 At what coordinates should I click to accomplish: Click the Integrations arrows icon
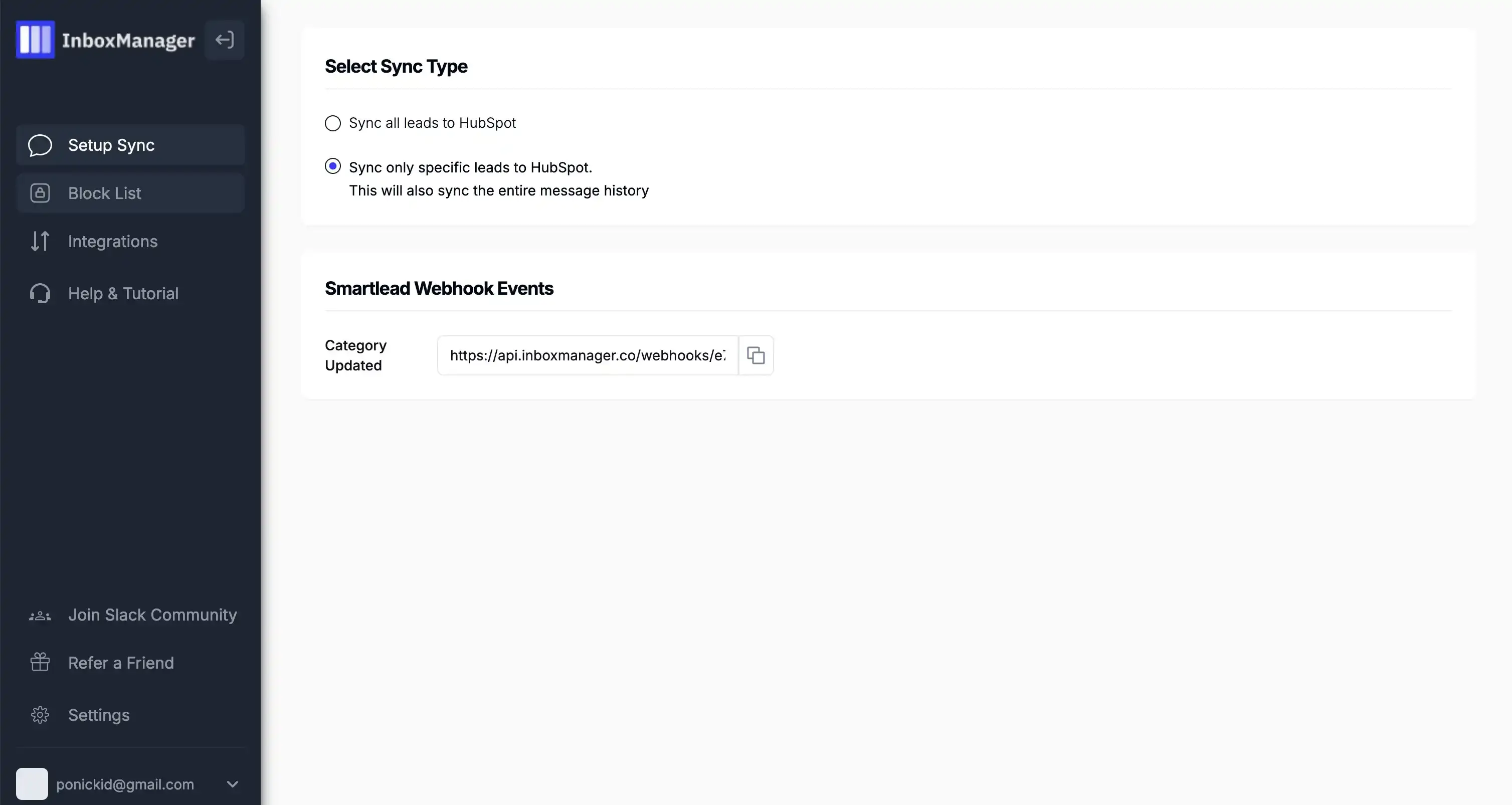[x=40, y=241]
